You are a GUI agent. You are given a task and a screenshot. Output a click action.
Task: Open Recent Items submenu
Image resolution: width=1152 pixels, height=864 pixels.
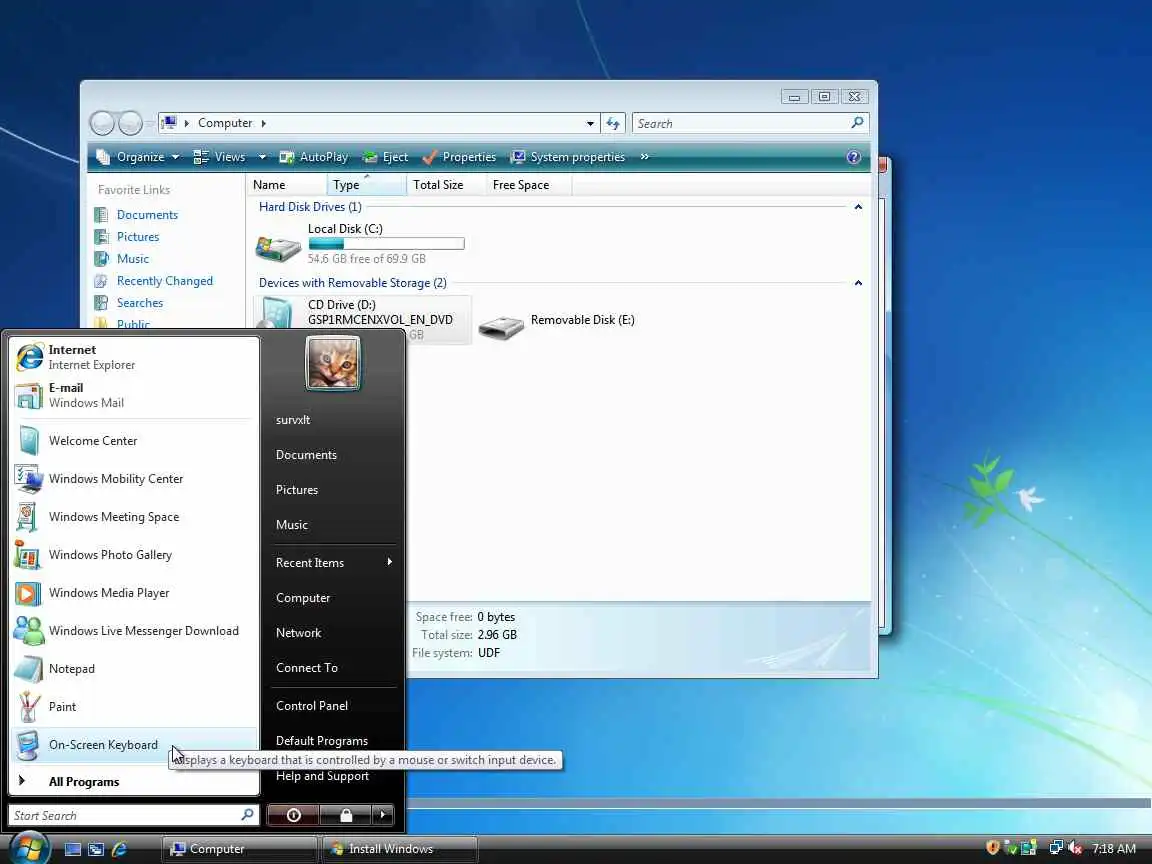coord(334,563)
